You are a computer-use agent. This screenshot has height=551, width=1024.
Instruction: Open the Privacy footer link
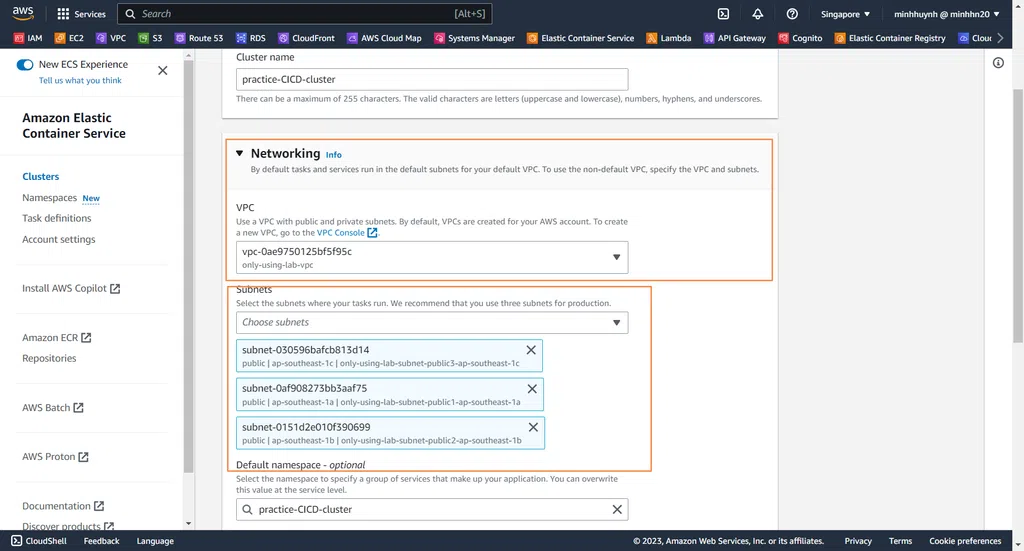[857, 541]
